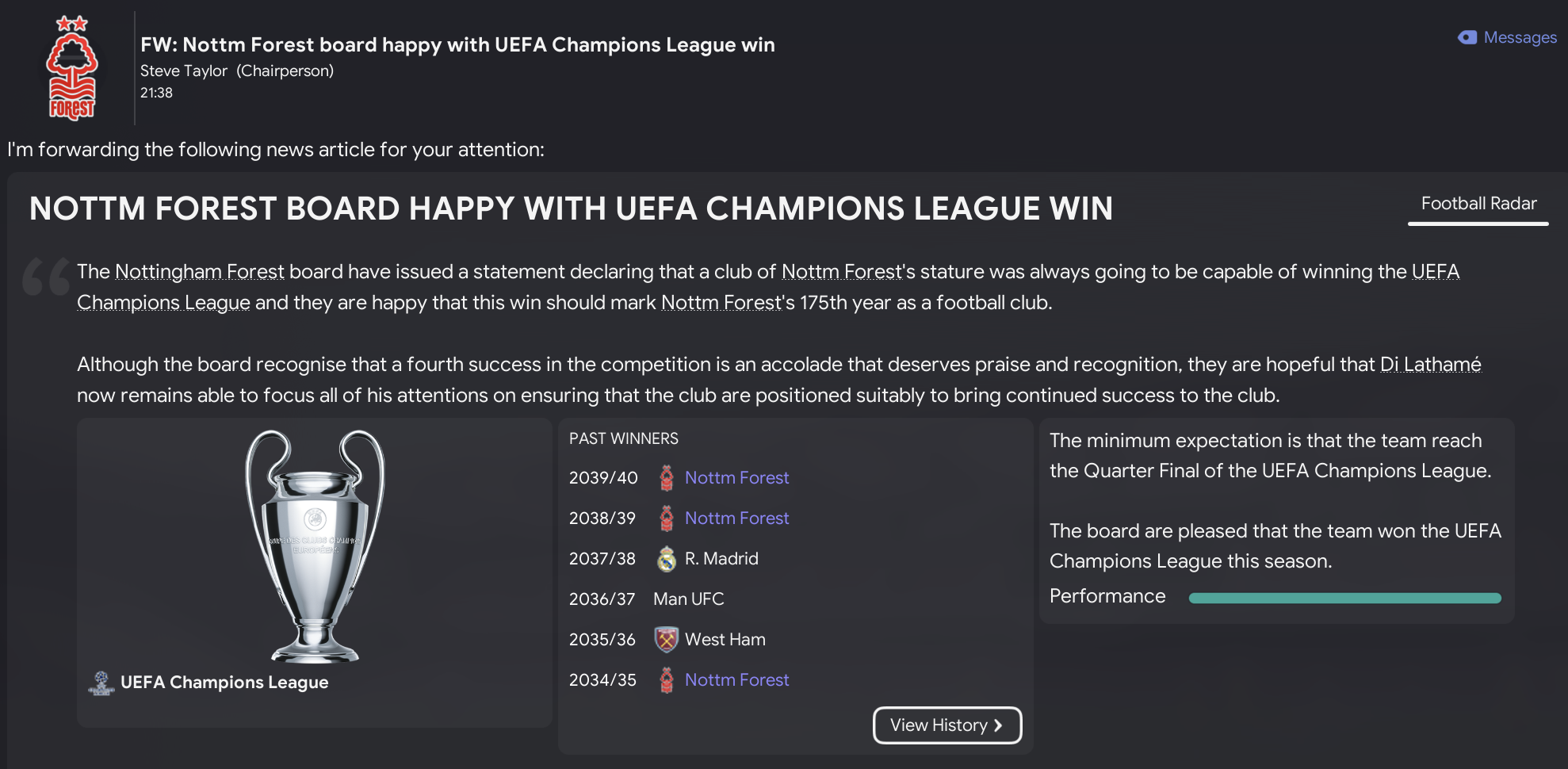This screenshot has width=1568, height=769.
Task: Click the R. Madrid crest beside 2037/38
Action: [x=667, y=559]
